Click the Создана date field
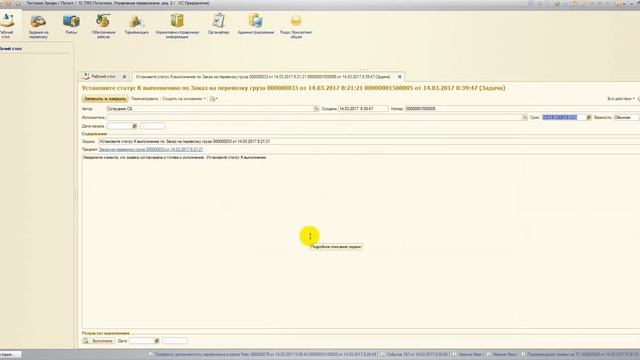 tap(363, 109)
